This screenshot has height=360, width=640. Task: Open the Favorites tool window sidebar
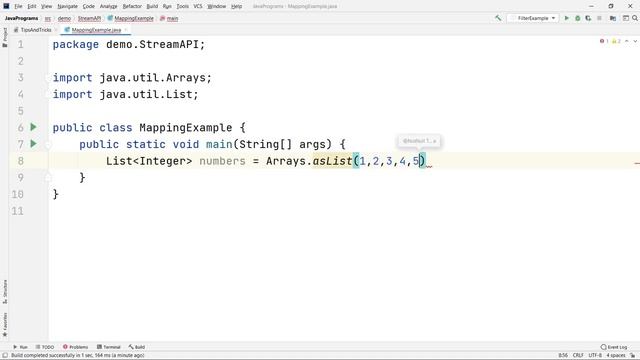click(5, 324)
